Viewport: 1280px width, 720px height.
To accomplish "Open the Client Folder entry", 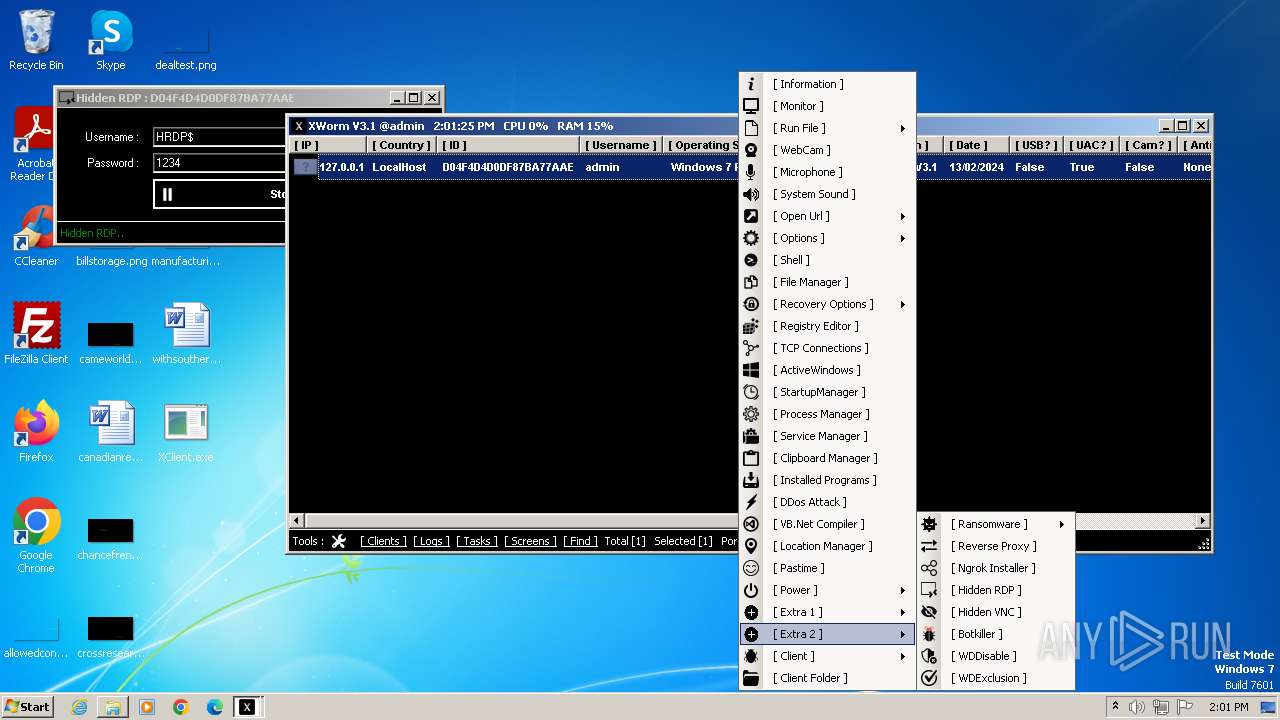I will (827, 678).
